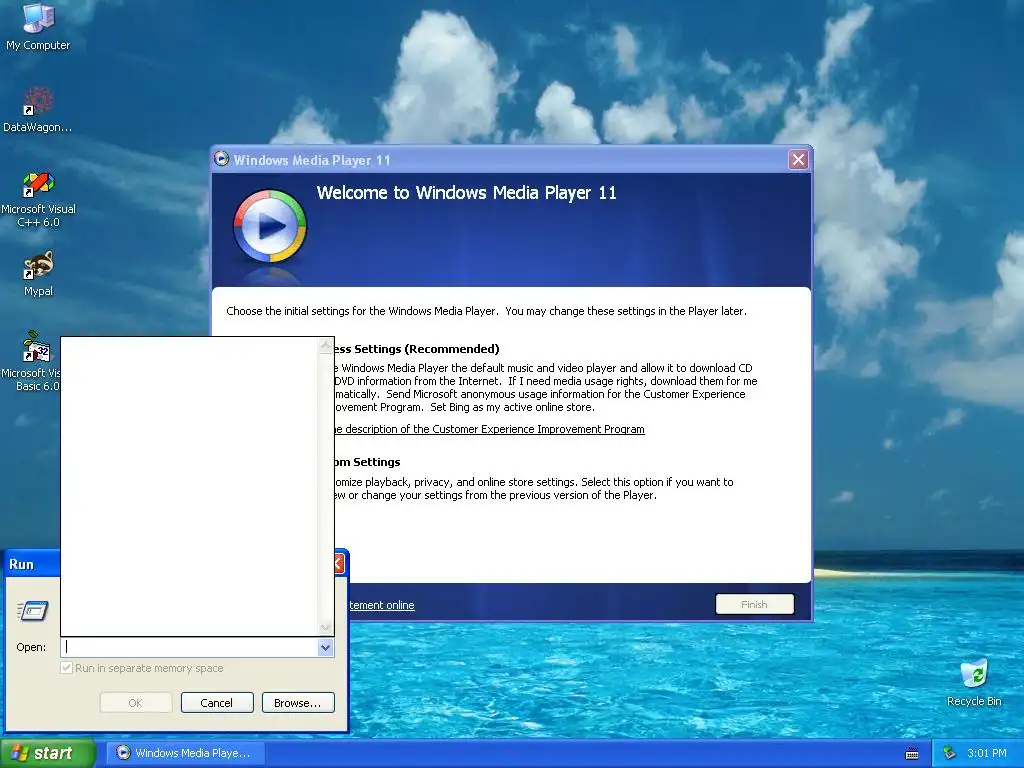Open the privacy statement online link

pyautogui.click(x=382, y=605)
